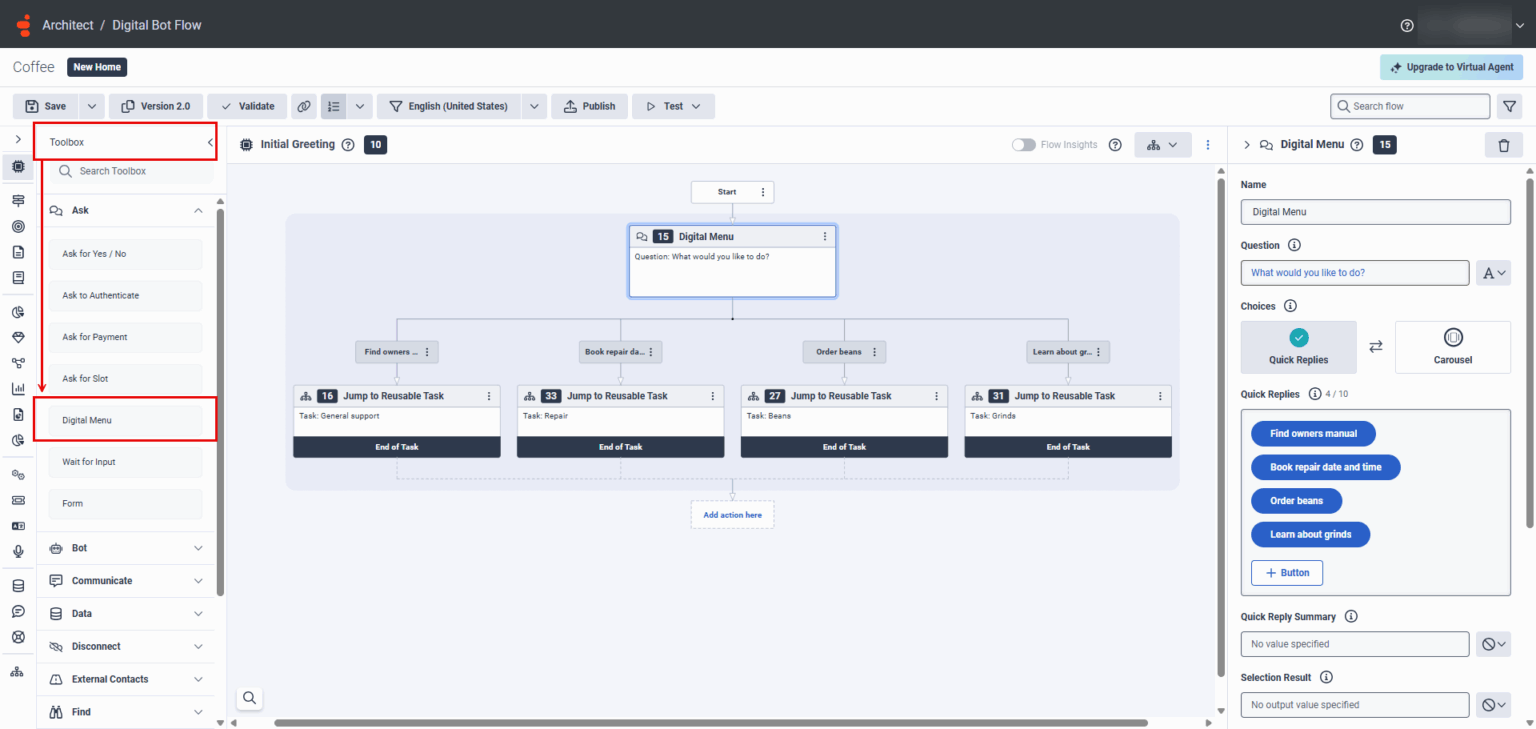Select the Toolbox icon in the left rail

pos(17,167)
